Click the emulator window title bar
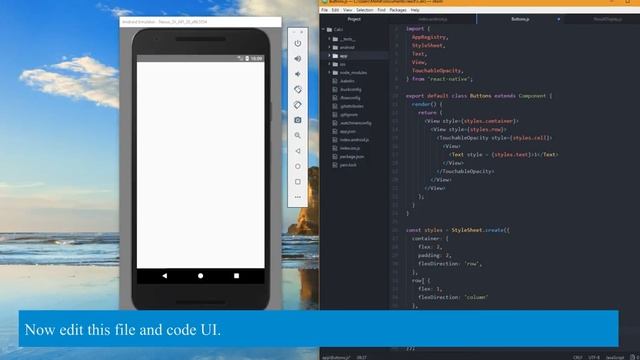The image size is (640, 360). (200, 22)
